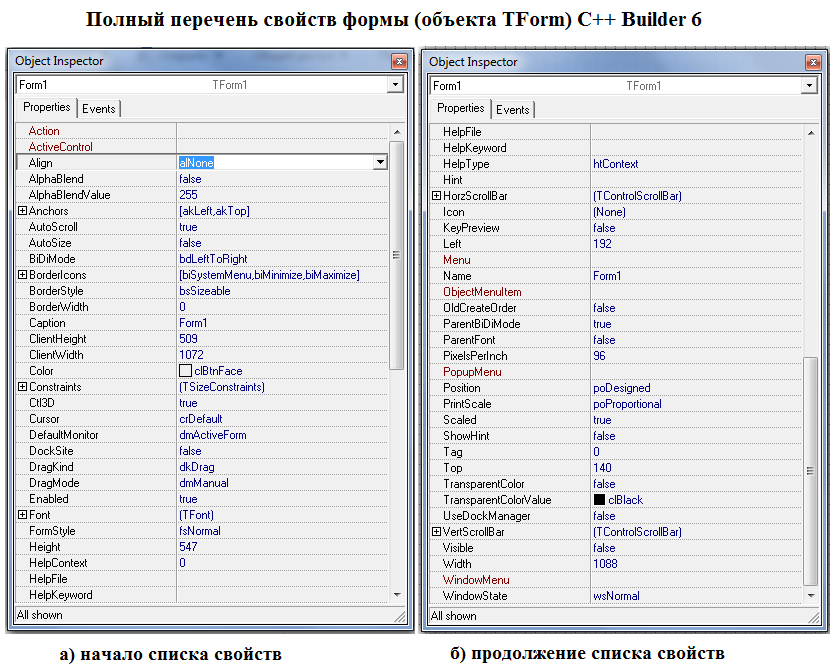The image size is (837, 672).
Task: Select the HelpContext property
Action: (x=58, y=563)
